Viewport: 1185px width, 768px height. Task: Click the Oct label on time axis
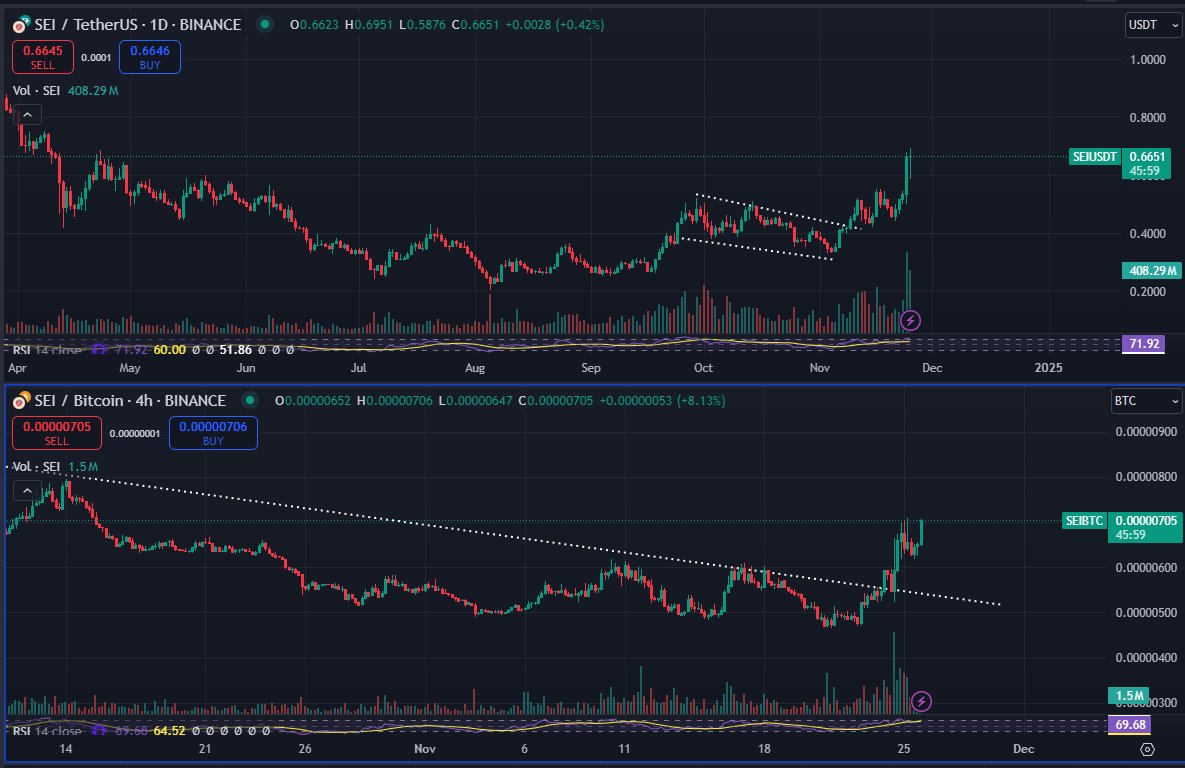[x=704, y=368]
